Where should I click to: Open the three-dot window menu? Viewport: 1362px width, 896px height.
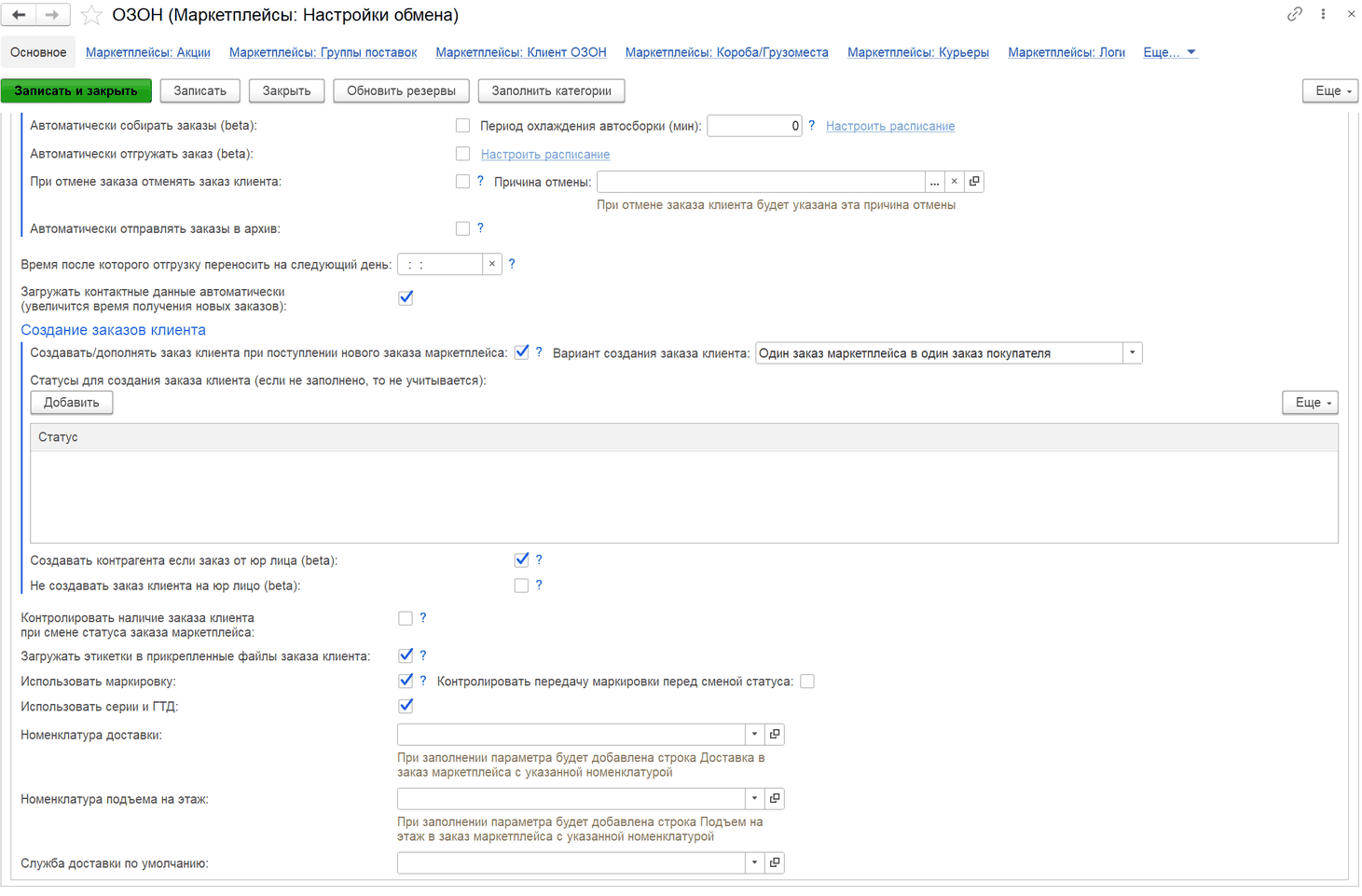[1323, 14]
